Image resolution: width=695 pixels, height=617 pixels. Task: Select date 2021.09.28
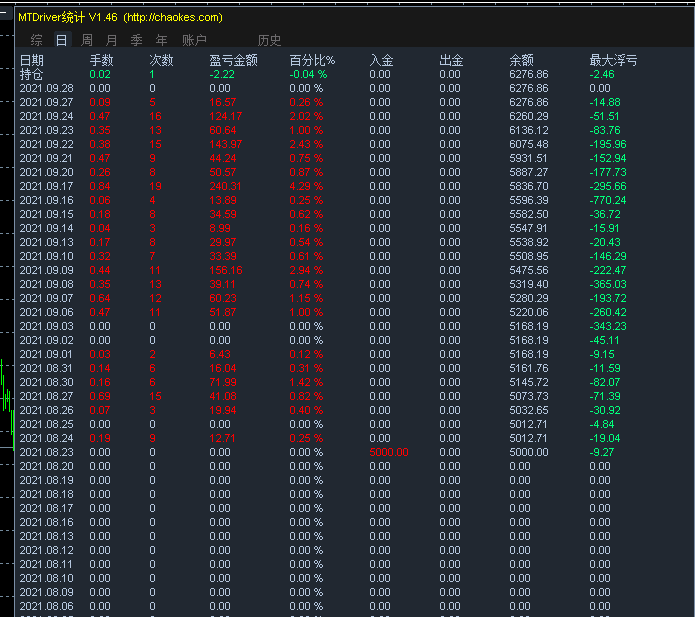click(47, 88)
